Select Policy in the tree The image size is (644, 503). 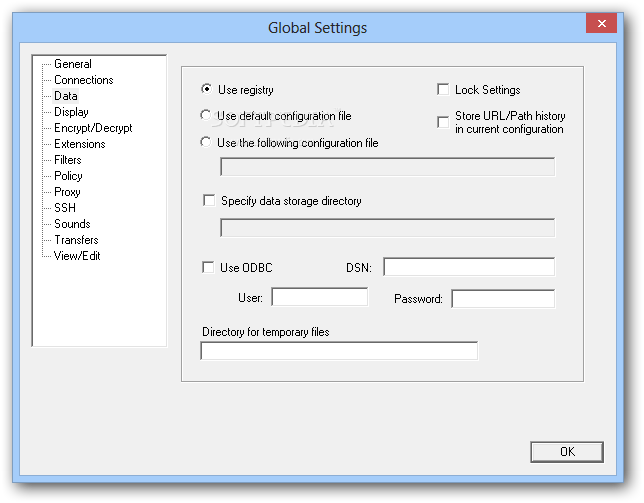(x=68, y=176)
